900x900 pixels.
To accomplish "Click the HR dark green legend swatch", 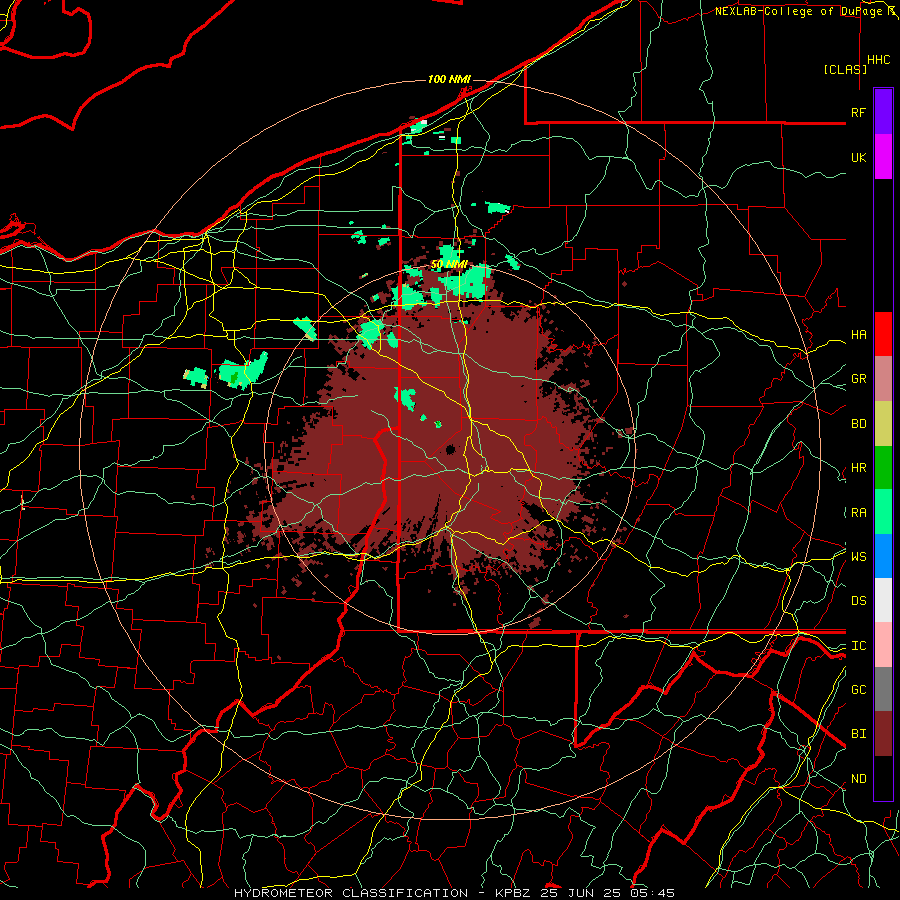I will pos(883,467).
